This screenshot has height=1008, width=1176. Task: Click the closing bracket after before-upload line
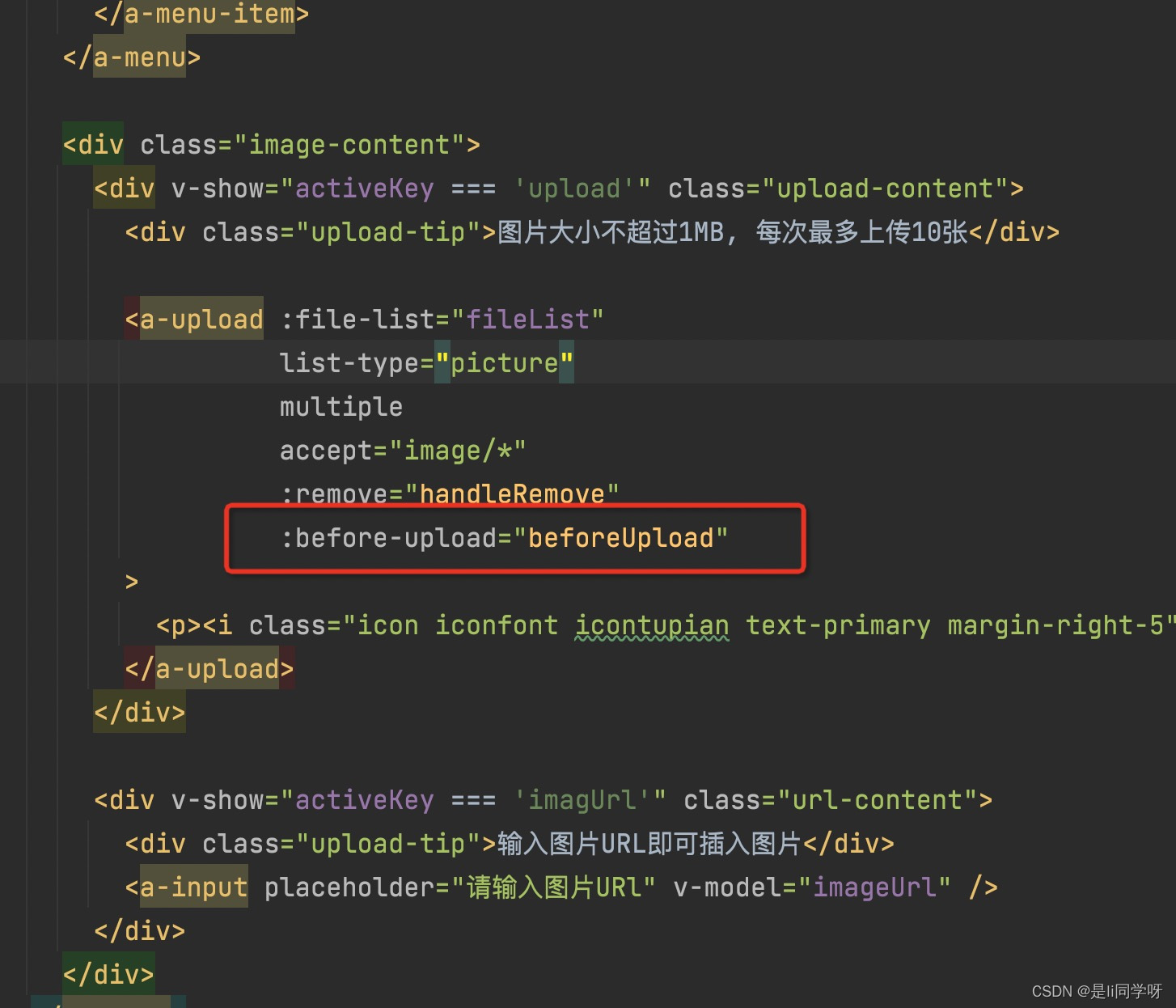(132, 582)
